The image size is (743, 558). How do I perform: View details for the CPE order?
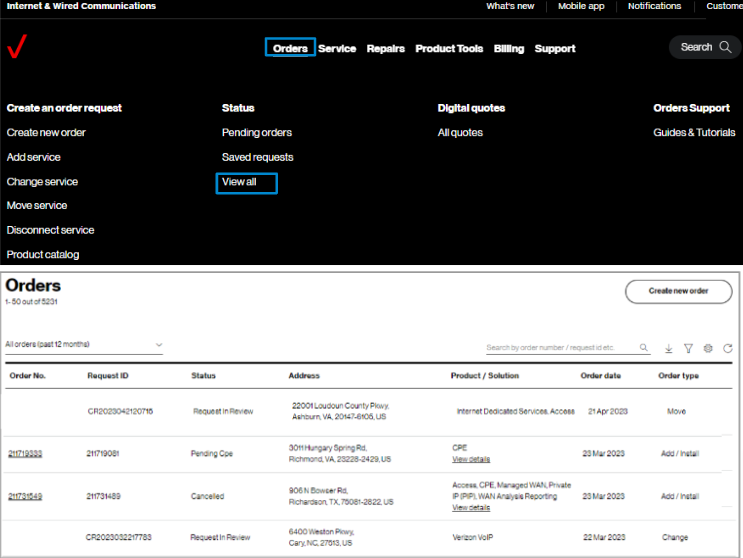tap(471, 459)
